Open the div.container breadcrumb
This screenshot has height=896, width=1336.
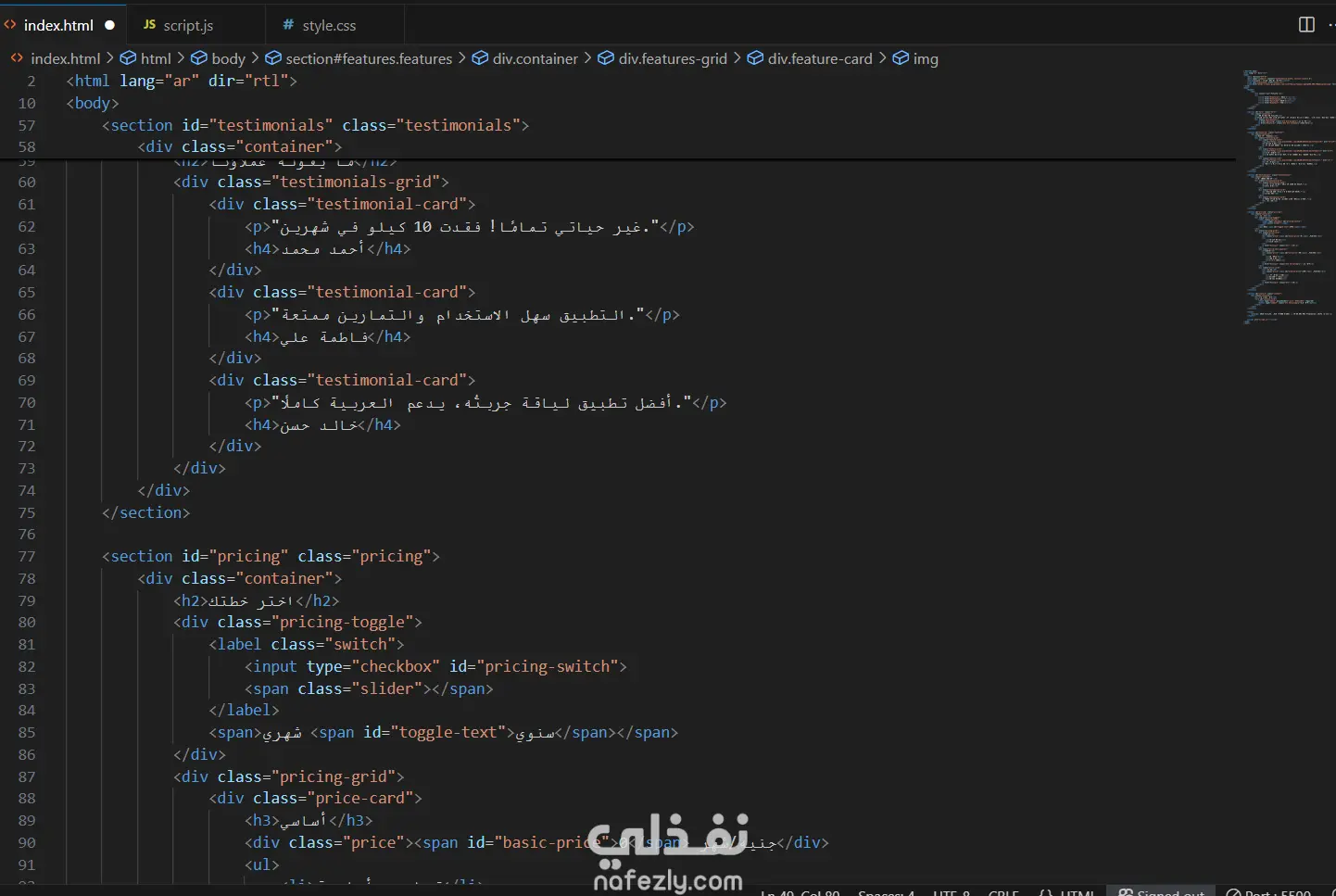(x=525, y=58)
